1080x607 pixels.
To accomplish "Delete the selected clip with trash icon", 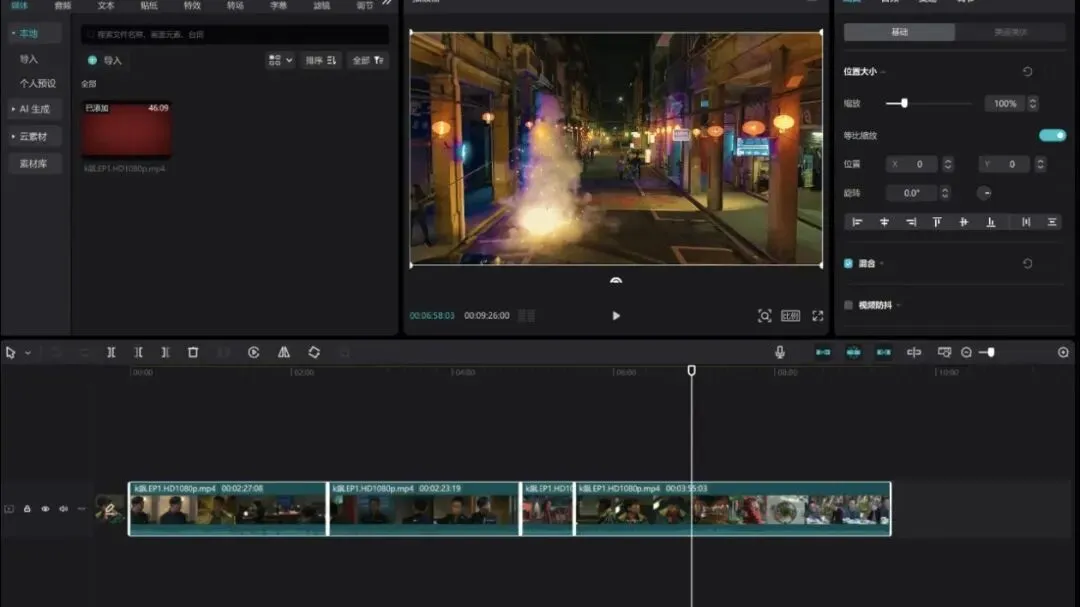I will [193, 353].
